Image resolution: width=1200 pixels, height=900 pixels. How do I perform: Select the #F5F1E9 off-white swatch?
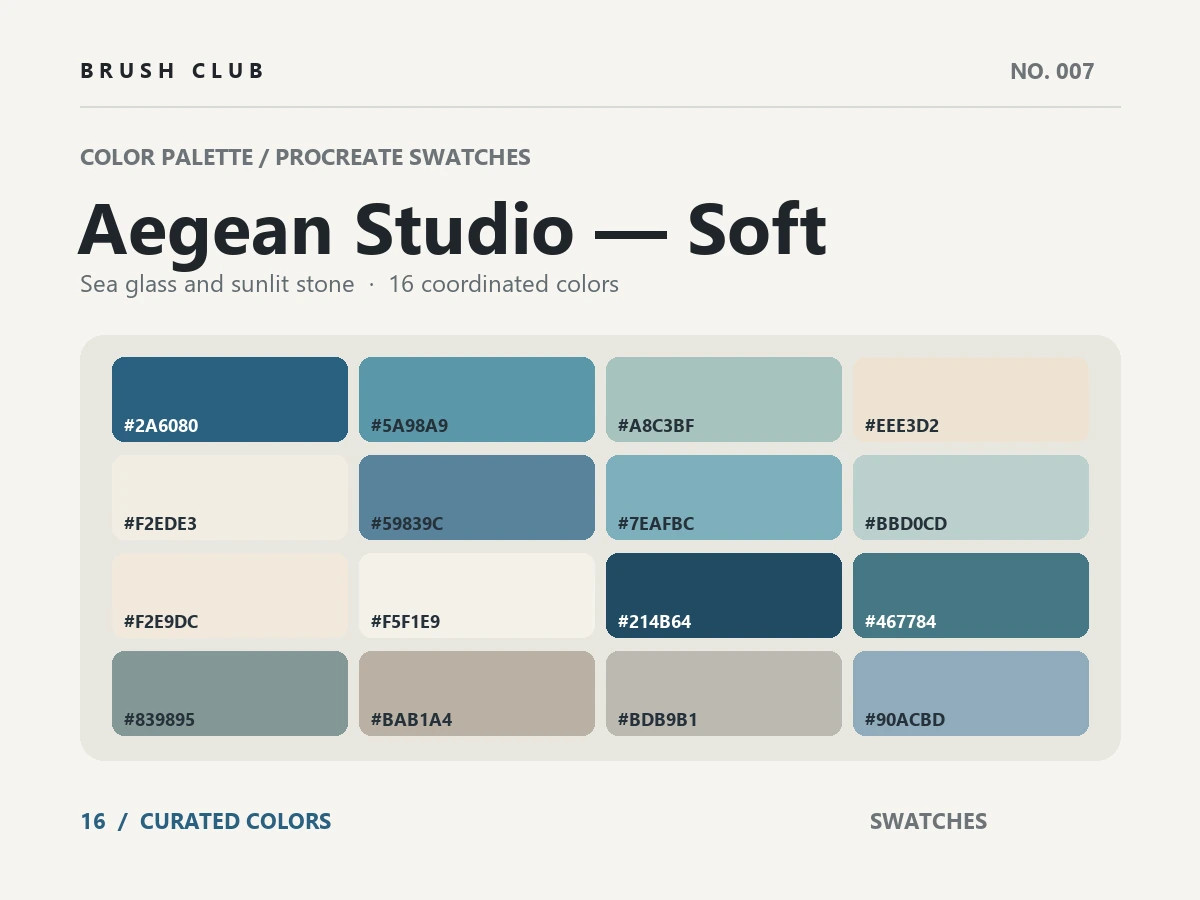pyautogui.click(x=477, y=595)
